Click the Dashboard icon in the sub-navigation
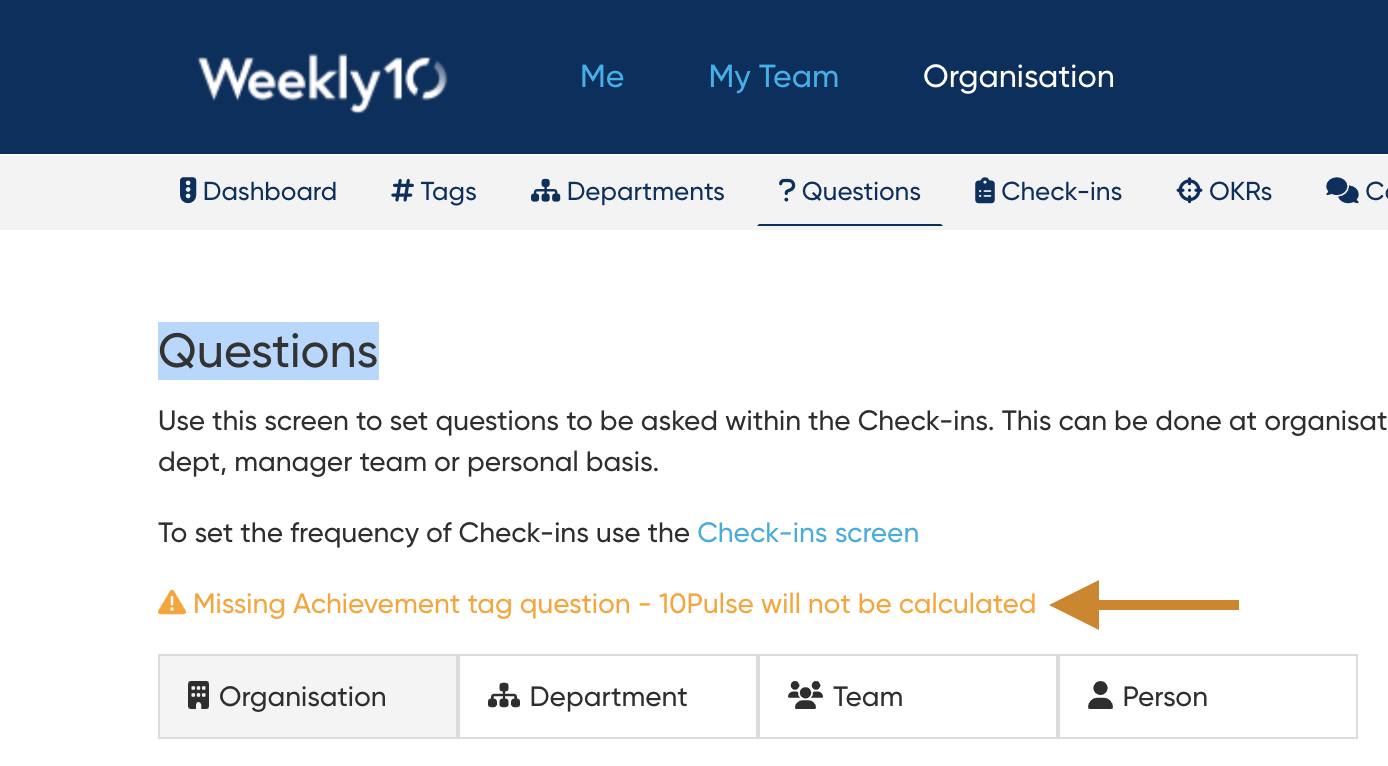The height and width of the screenshot is (766, 1388). click(x=188, y=191)
